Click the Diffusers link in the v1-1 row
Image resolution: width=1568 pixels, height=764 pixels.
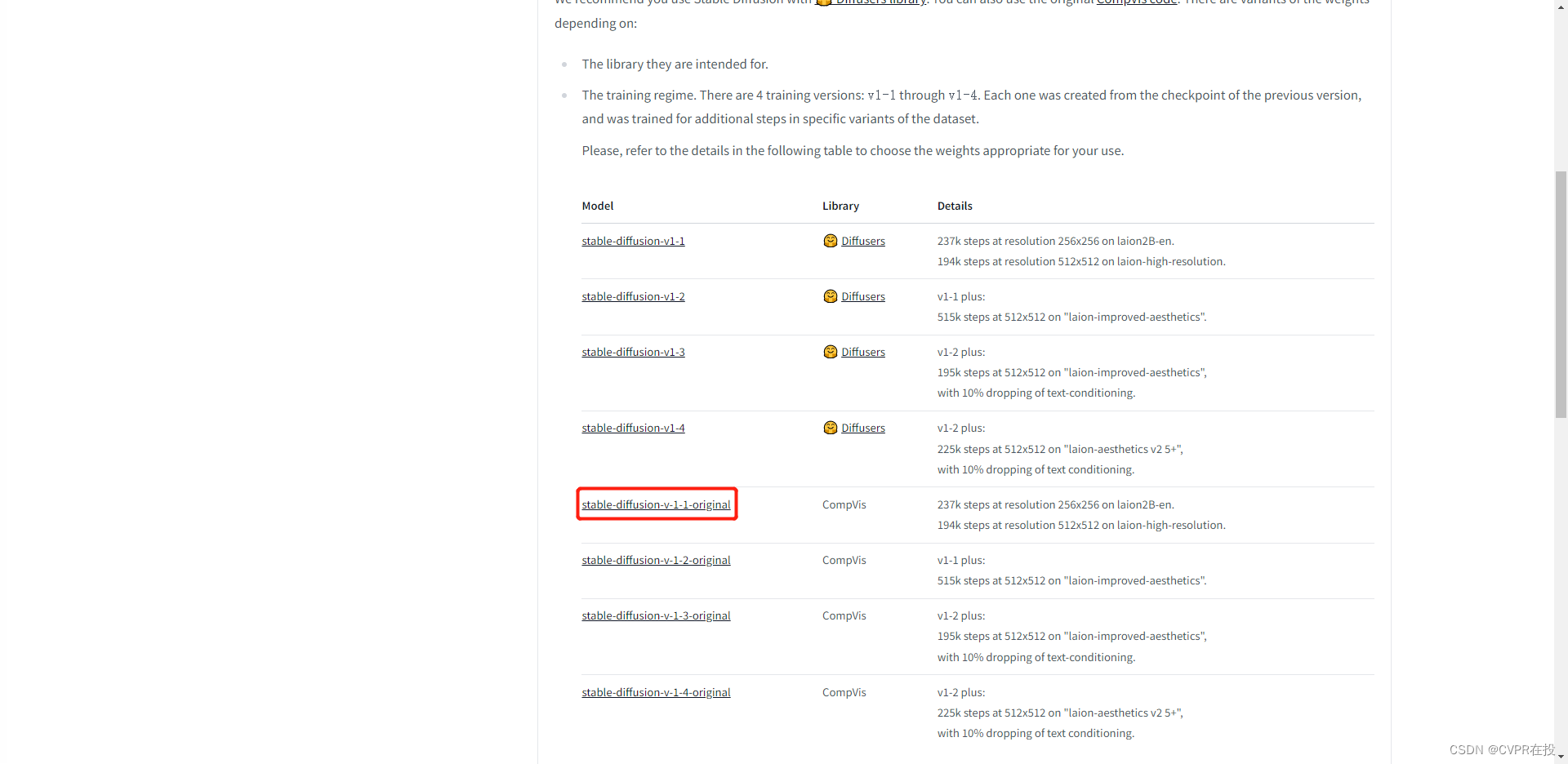coord(863,241)
